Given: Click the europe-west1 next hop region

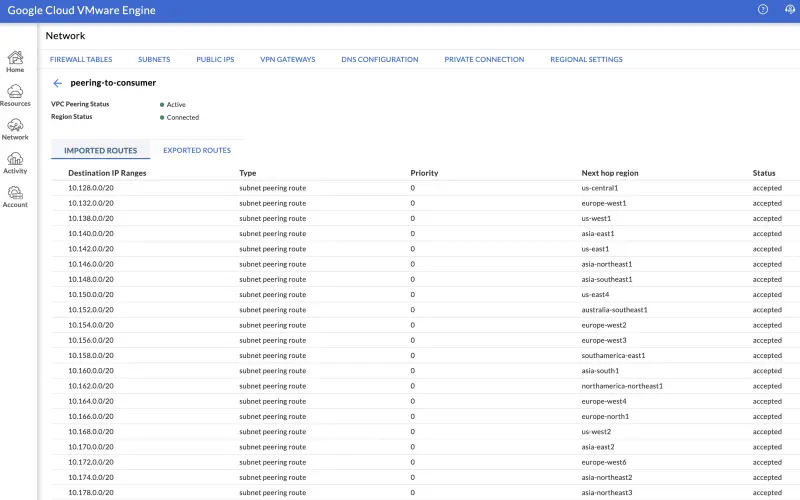Looking at the screenshot, I should (x=604, y=203).
